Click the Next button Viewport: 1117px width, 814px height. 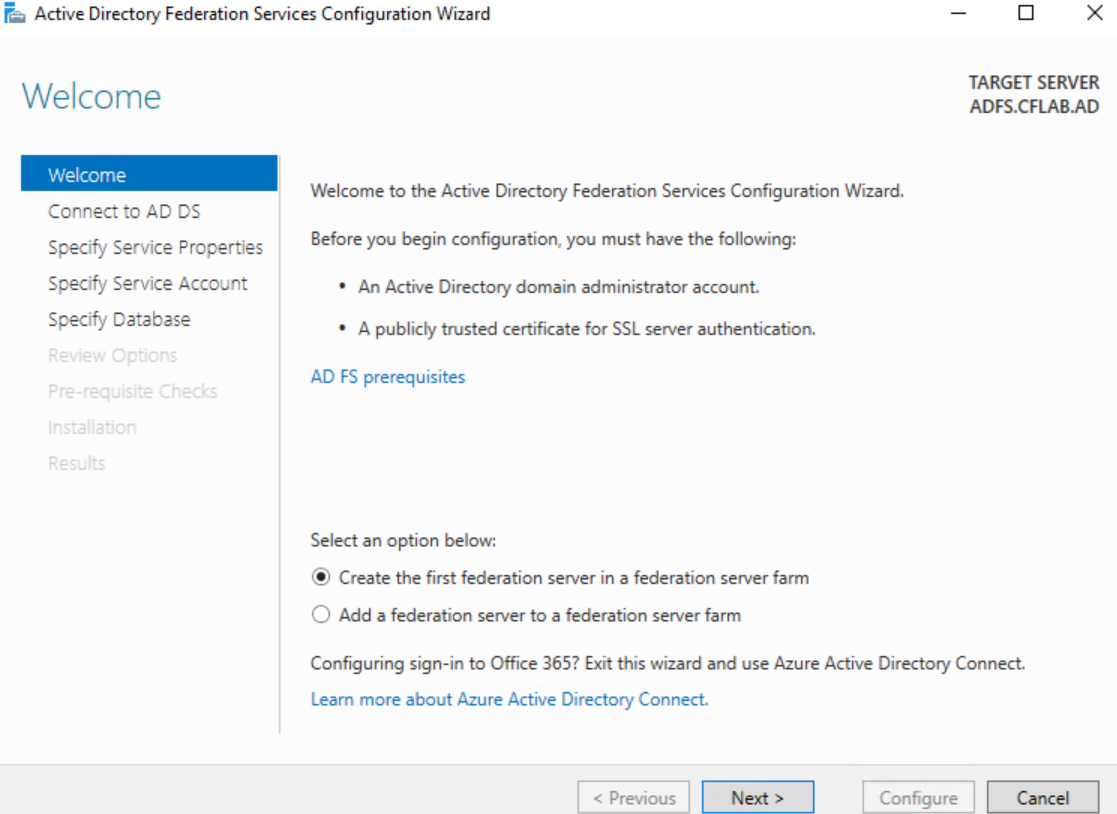(757, 797)
